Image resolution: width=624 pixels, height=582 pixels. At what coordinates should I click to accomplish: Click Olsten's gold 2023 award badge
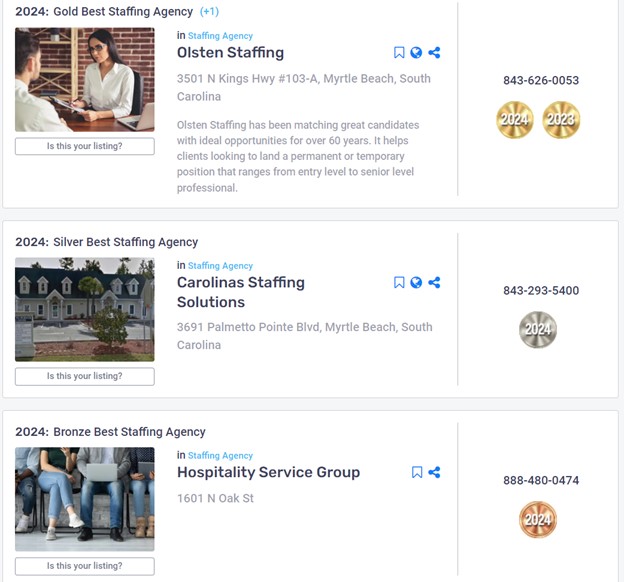(x=561, y=120)
